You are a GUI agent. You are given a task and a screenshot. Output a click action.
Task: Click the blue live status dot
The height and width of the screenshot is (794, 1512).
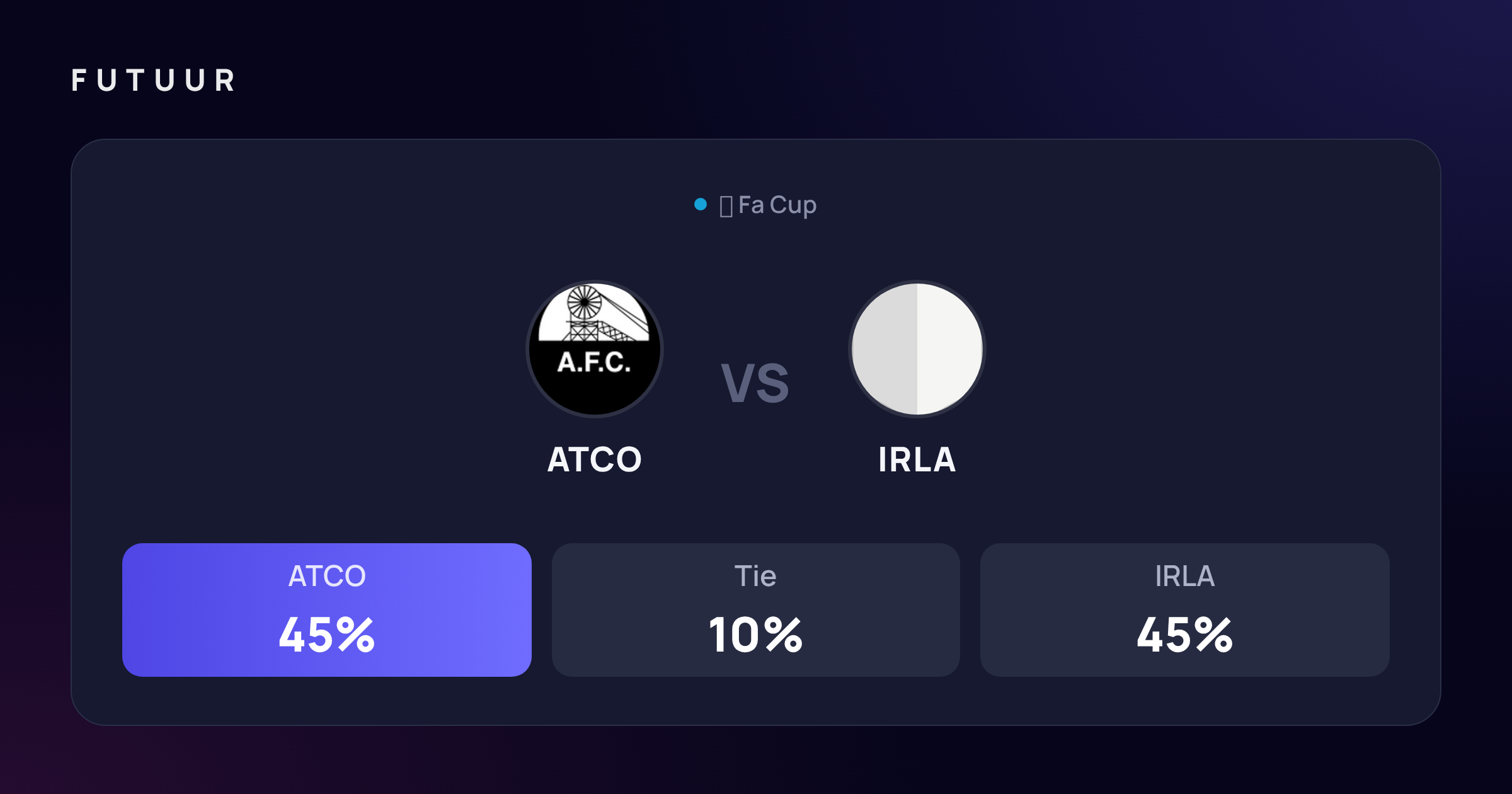pos(700,204)
